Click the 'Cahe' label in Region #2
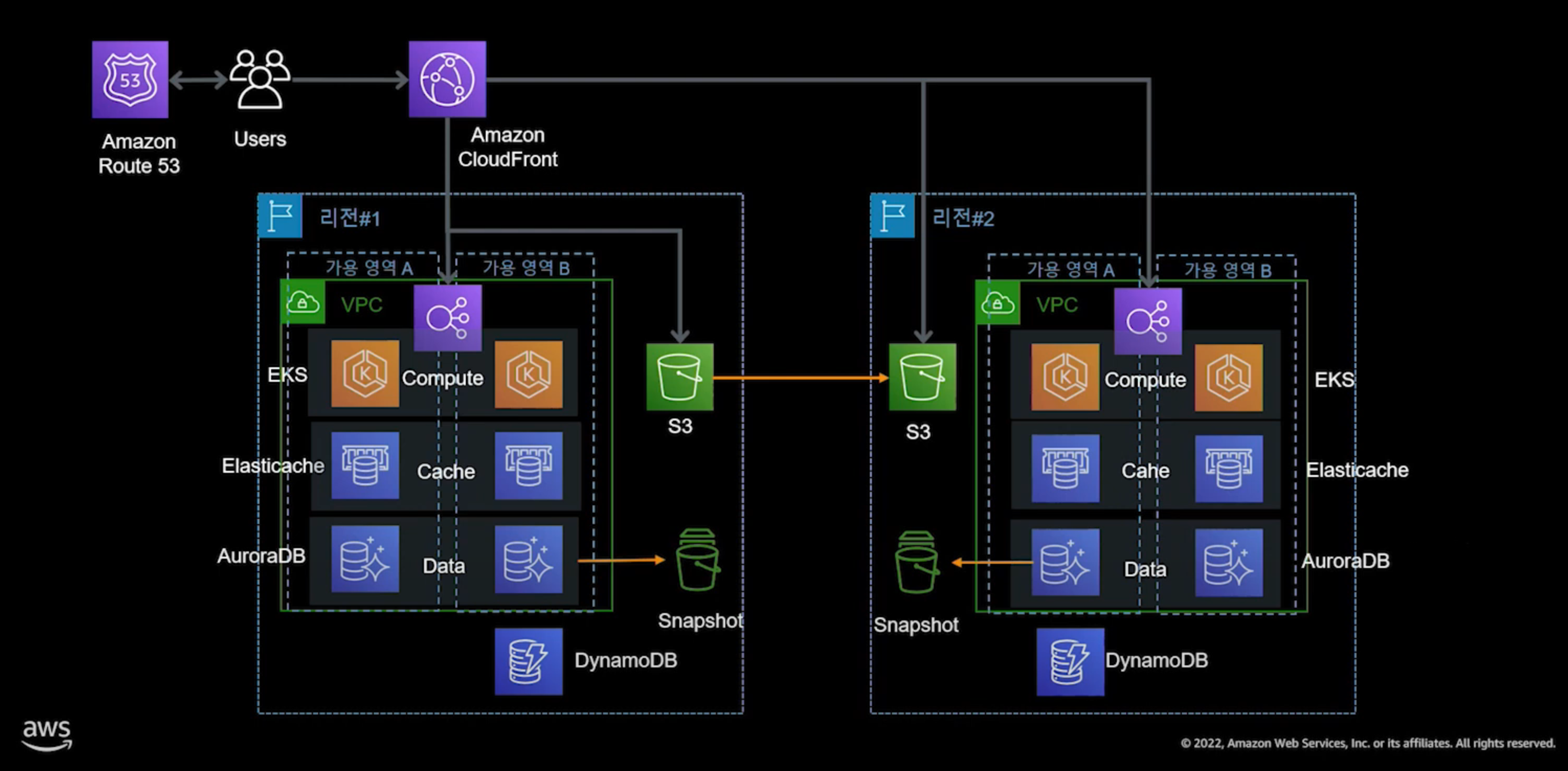 click(x=1145, y=470)
